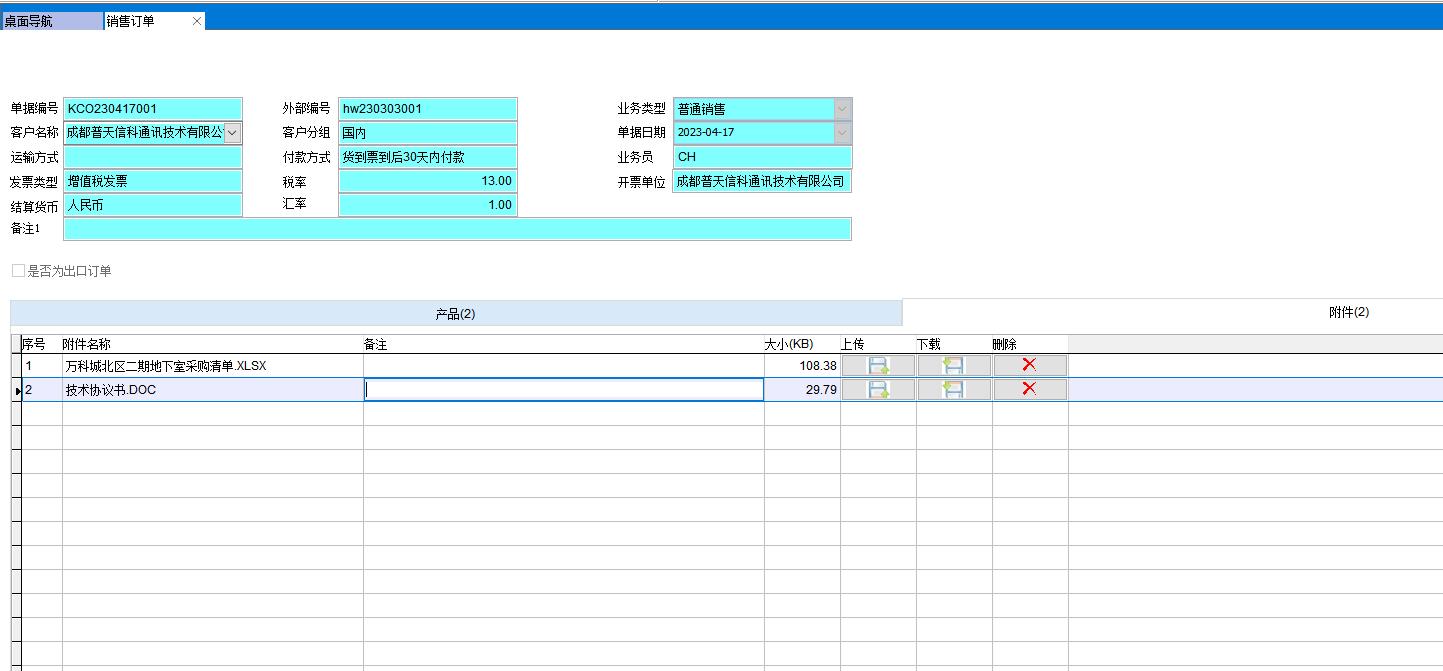Expand the 客户名称 dropdown
The height and width of the screenshot is (671, 1443).
click(x=232, y=132)
